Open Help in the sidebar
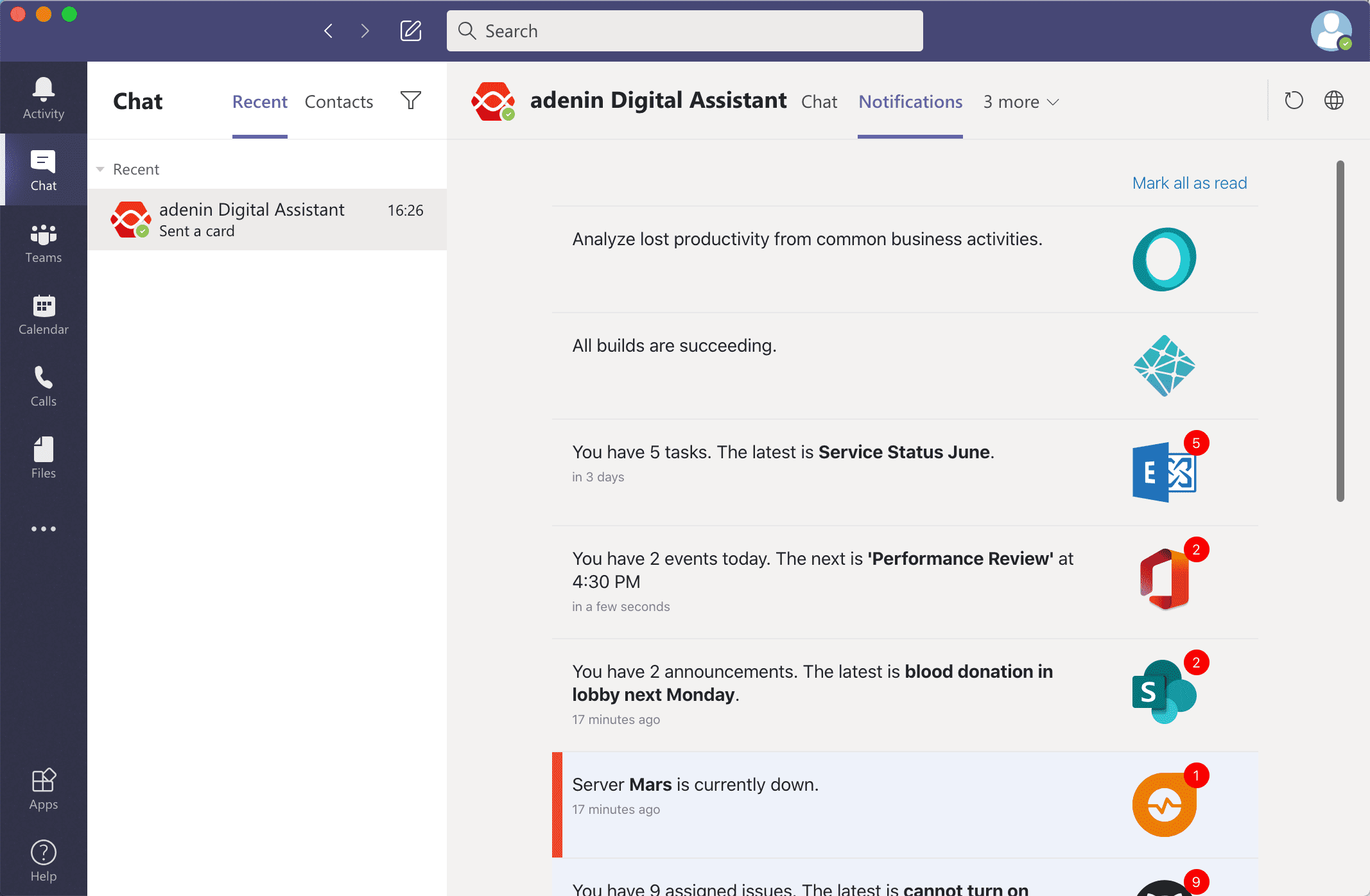The width and height of the screenshot is (1370, 896). point(44,861)
